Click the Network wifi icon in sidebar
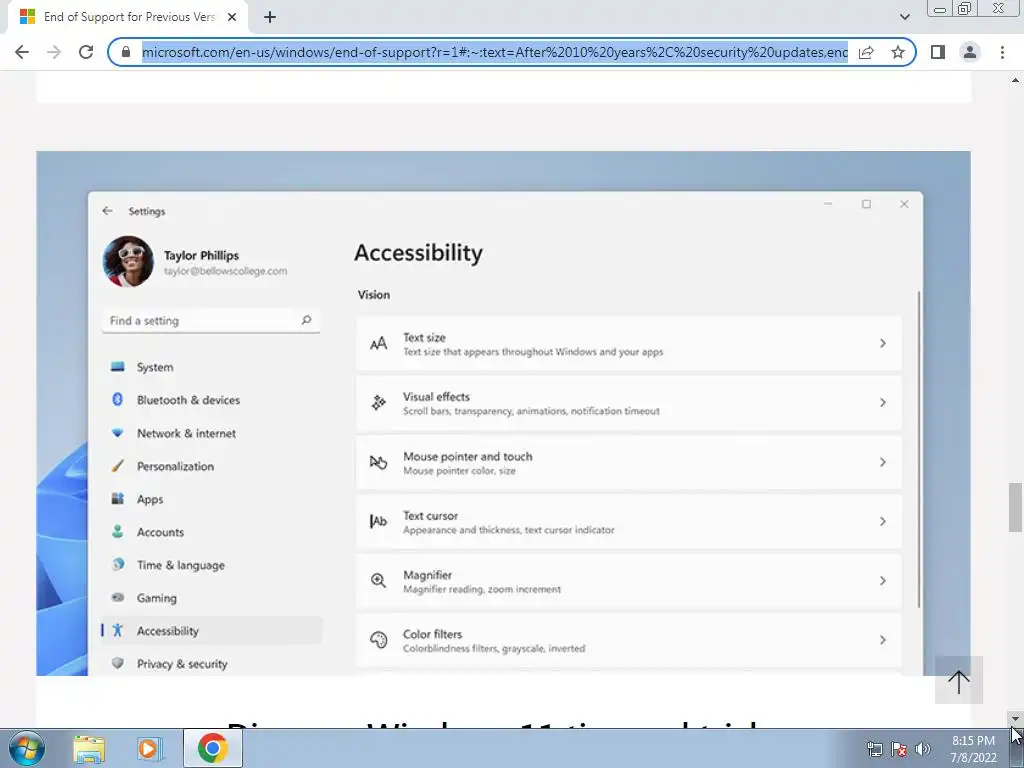This screenshot has height=768, width=1024. tap(118, 432)
